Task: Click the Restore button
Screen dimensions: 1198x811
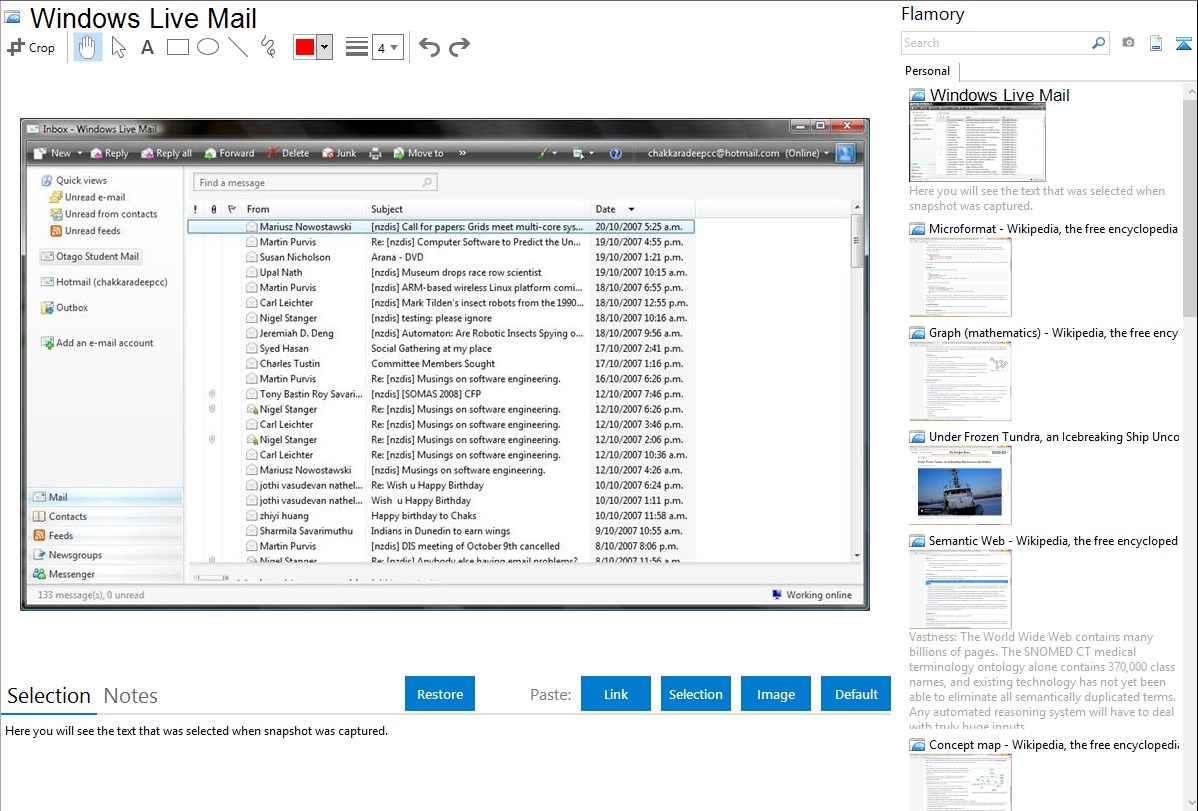Action: point(440,694)
